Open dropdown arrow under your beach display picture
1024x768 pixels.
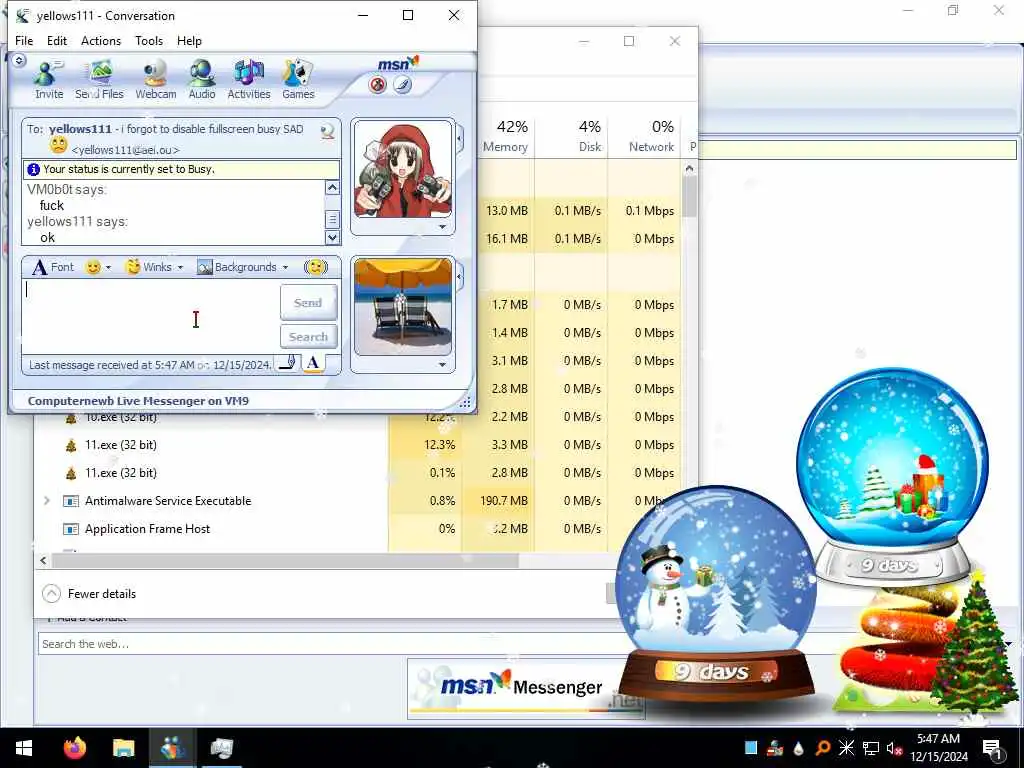(x=443, y=365)
